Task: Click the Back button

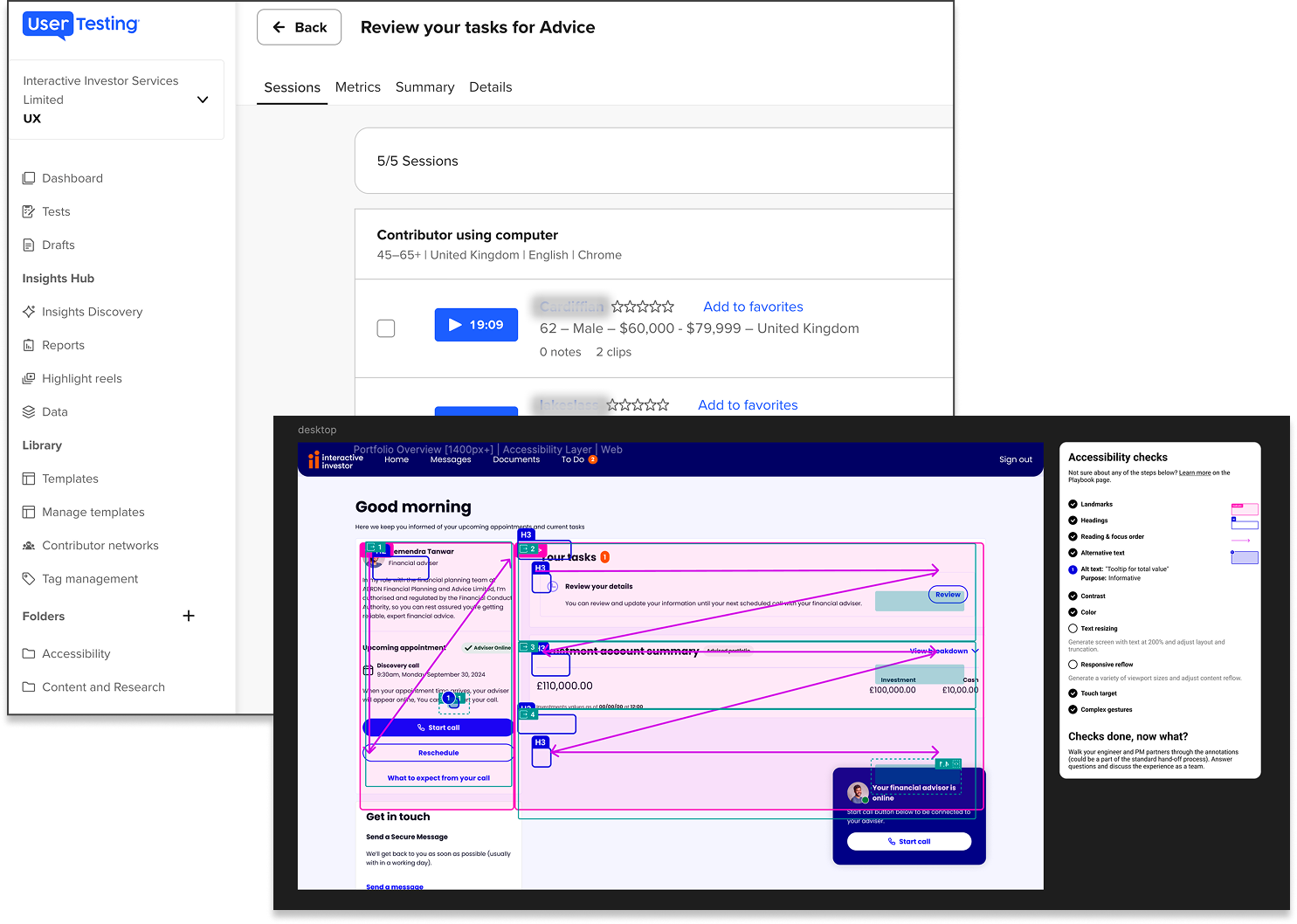Action: pyautogui.click(x=299, y=27)
